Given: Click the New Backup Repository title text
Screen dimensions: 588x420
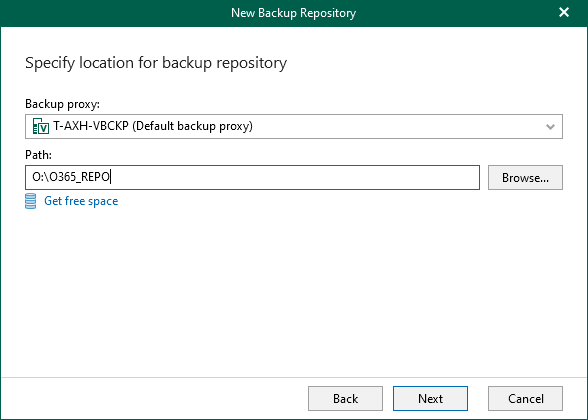Looking at the screenshot, I should (293, 13).
